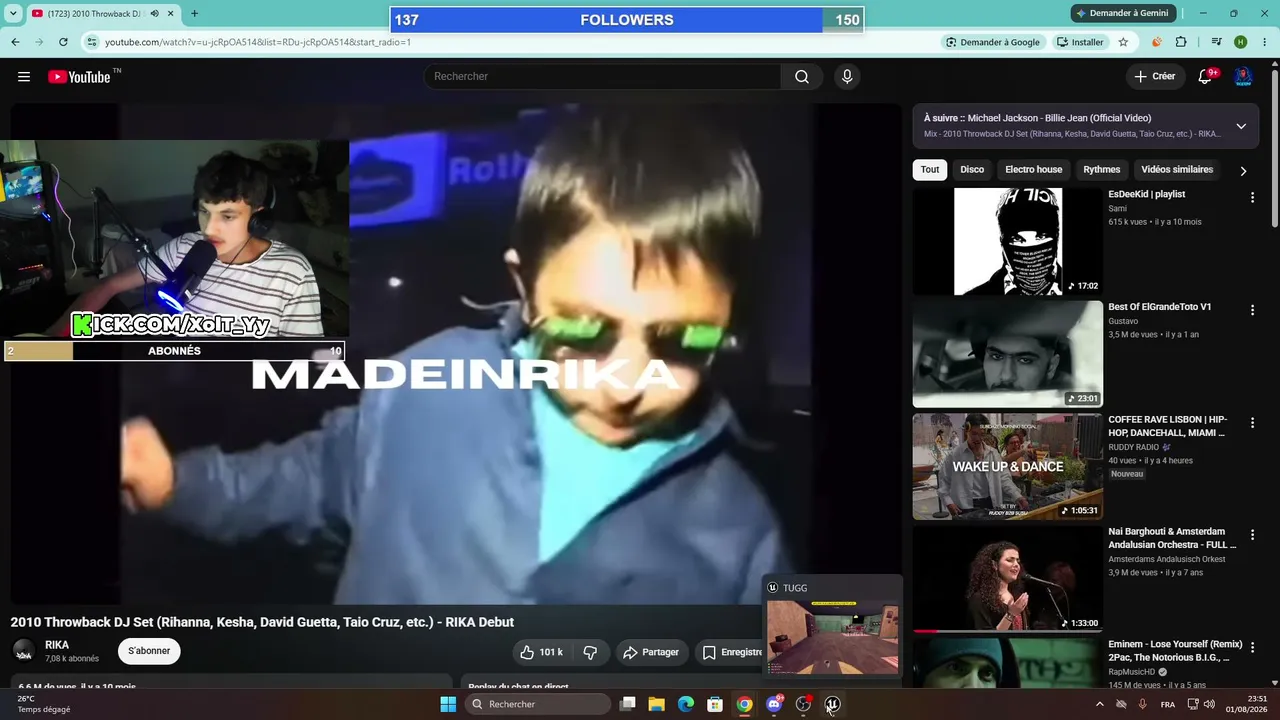Select the 'Electro house' filter chip
The width and height of the screenshot is (1280, 720).
[x=1034, y=170]
